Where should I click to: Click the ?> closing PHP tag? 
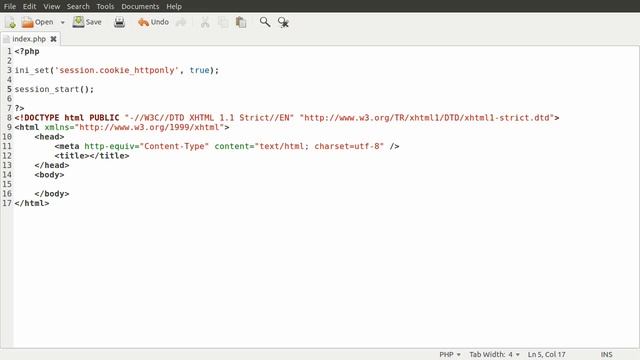pos(20,108)
